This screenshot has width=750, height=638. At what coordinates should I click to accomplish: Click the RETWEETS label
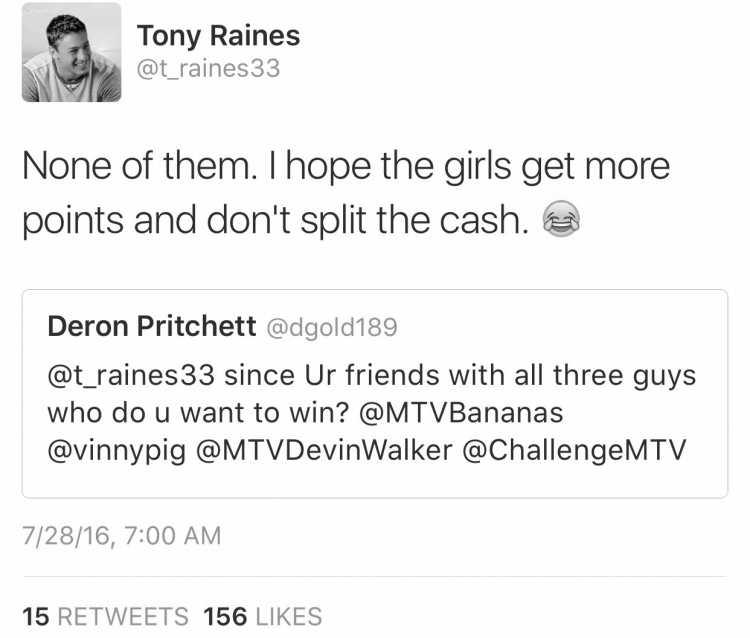[123, 616]
